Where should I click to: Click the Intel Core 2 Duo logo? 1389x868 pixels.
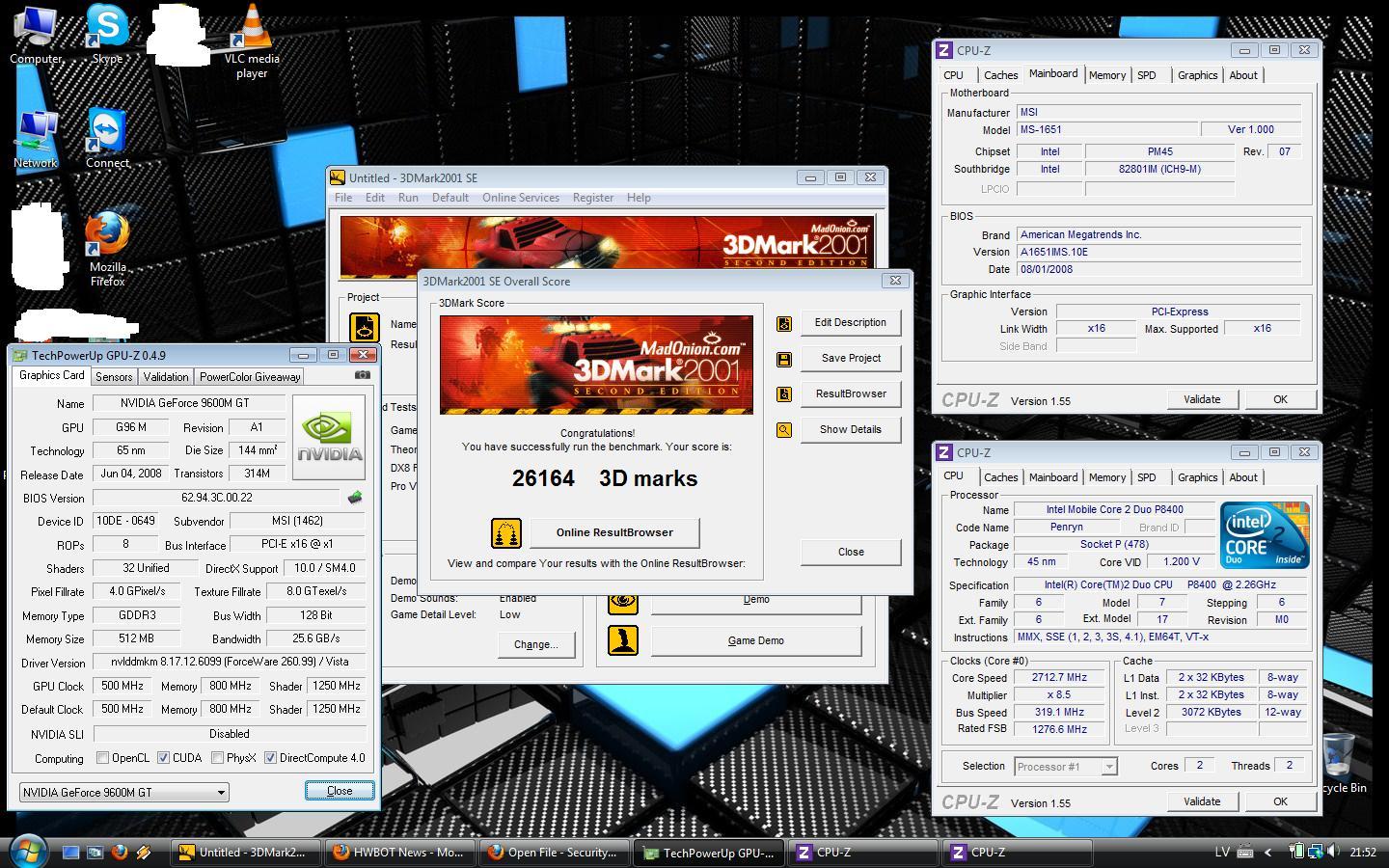coord(1264,534)
